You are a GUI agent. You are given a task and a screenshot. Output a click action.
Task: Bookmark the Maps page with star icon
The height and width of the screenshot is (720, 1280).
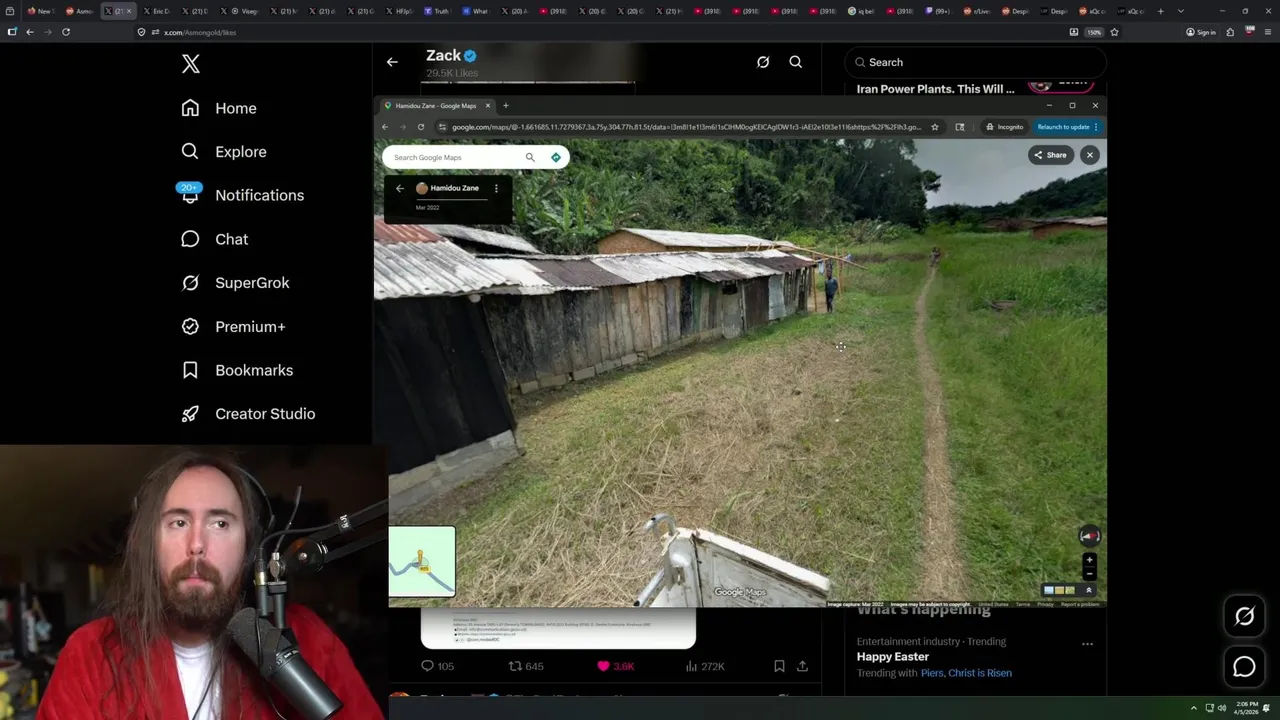pos(935,127)
